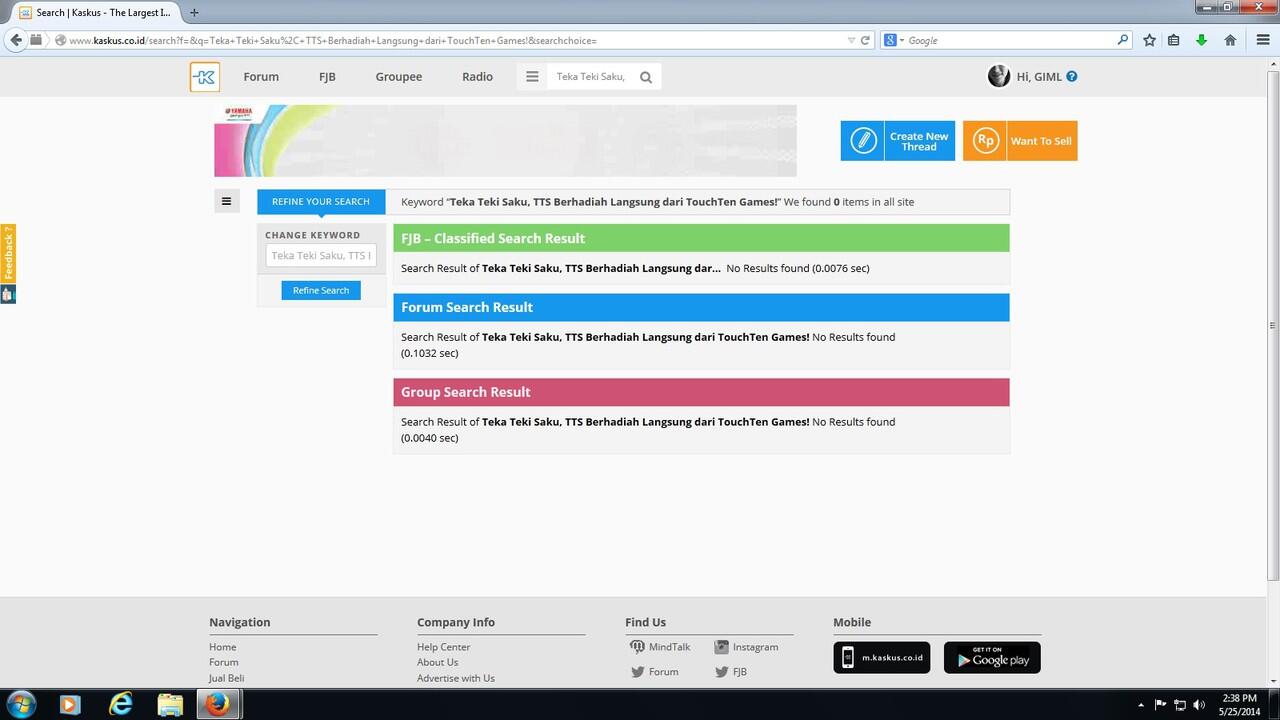Click the Twitter bird icon next to Forum
Screen dimensions: 1280x720
coord(637,672)
